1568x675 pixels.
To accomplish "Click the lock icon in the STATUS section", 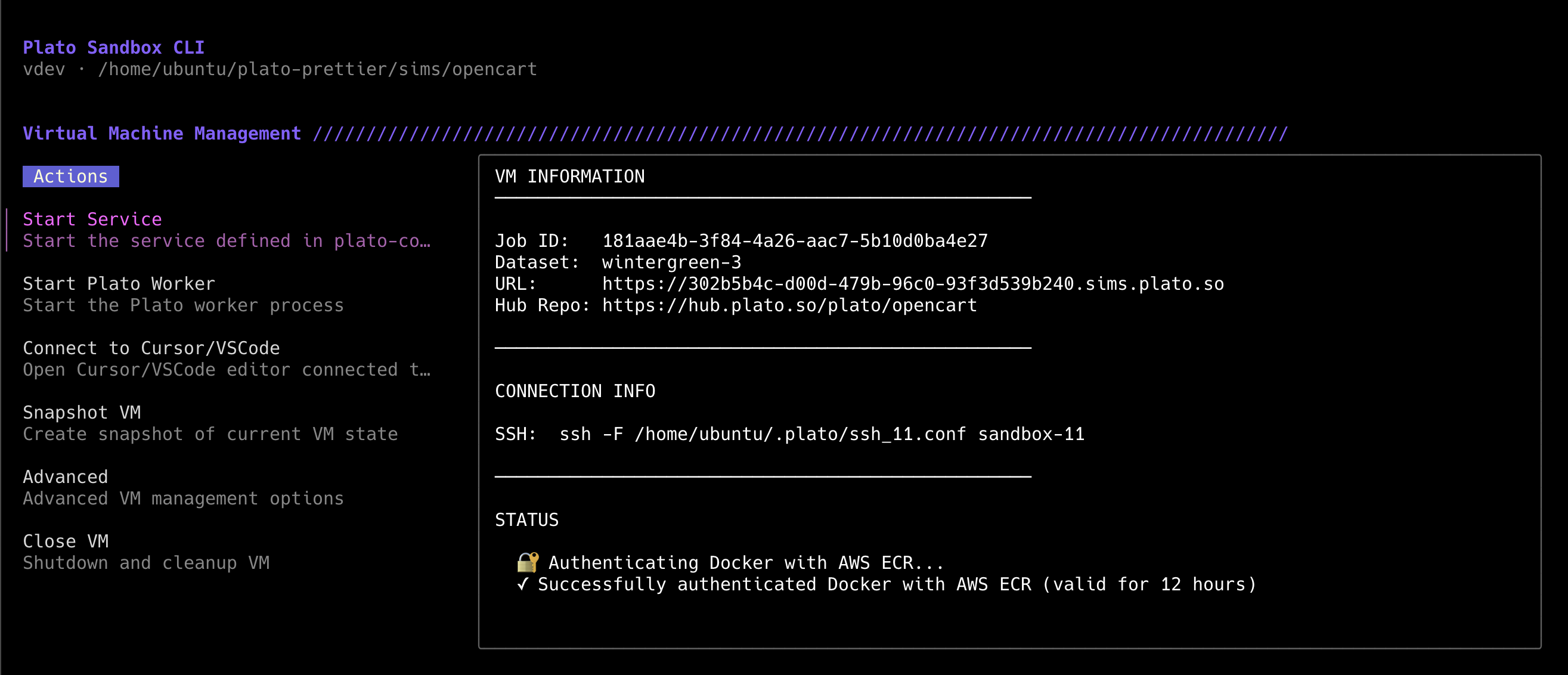I will [x=527, y=562].
